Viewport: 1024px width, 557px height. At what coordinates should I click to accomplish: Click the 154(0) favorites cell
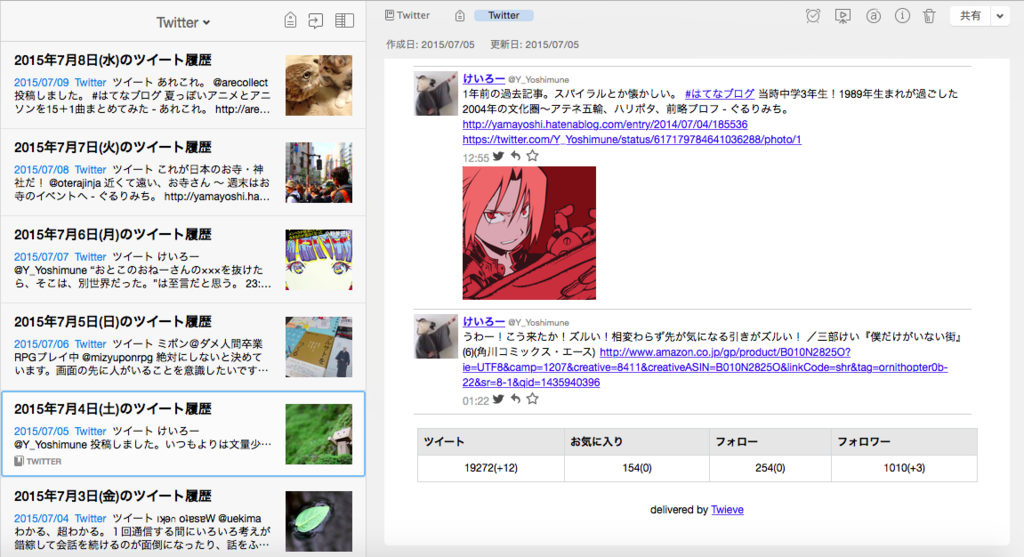point(637,468)
